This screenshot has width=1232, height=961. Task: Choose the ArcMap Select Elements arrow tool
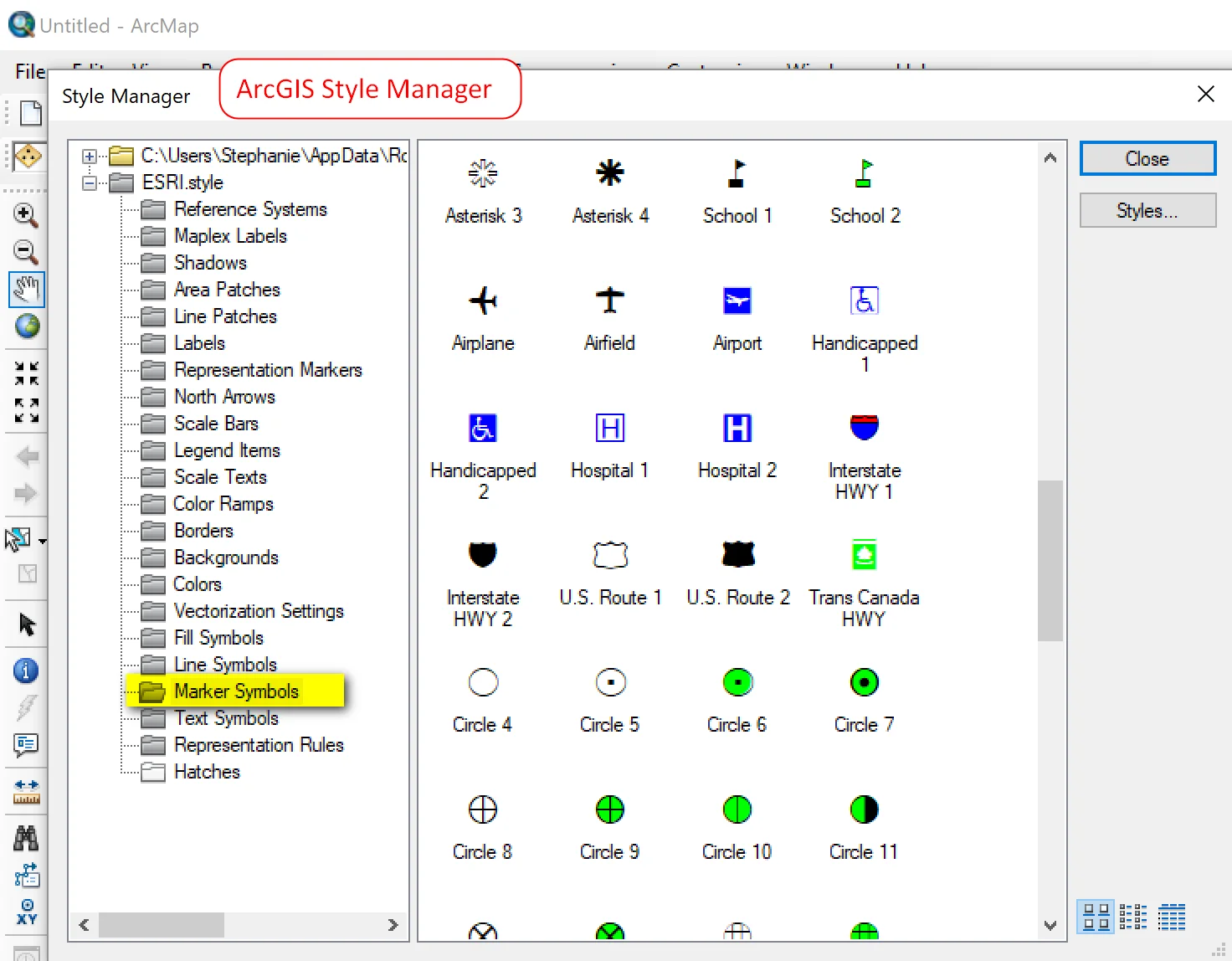coord(26,624)
